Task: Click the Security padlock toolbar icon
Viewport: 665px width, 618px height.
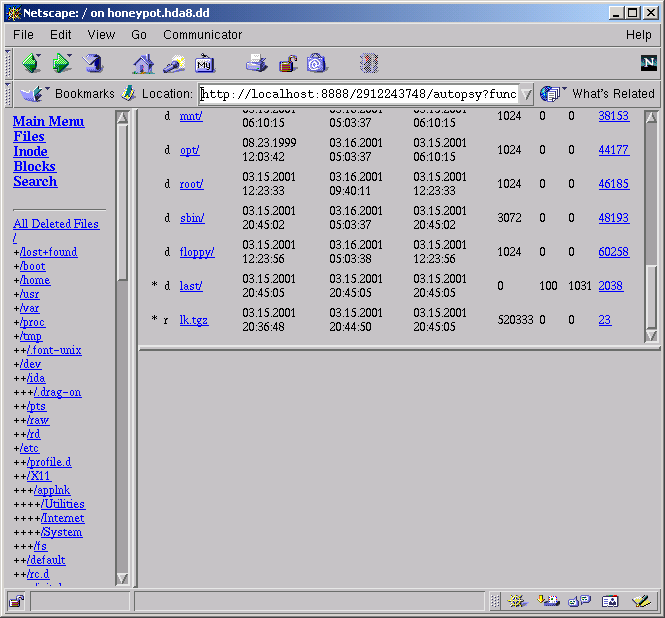Action: [287, 64]
